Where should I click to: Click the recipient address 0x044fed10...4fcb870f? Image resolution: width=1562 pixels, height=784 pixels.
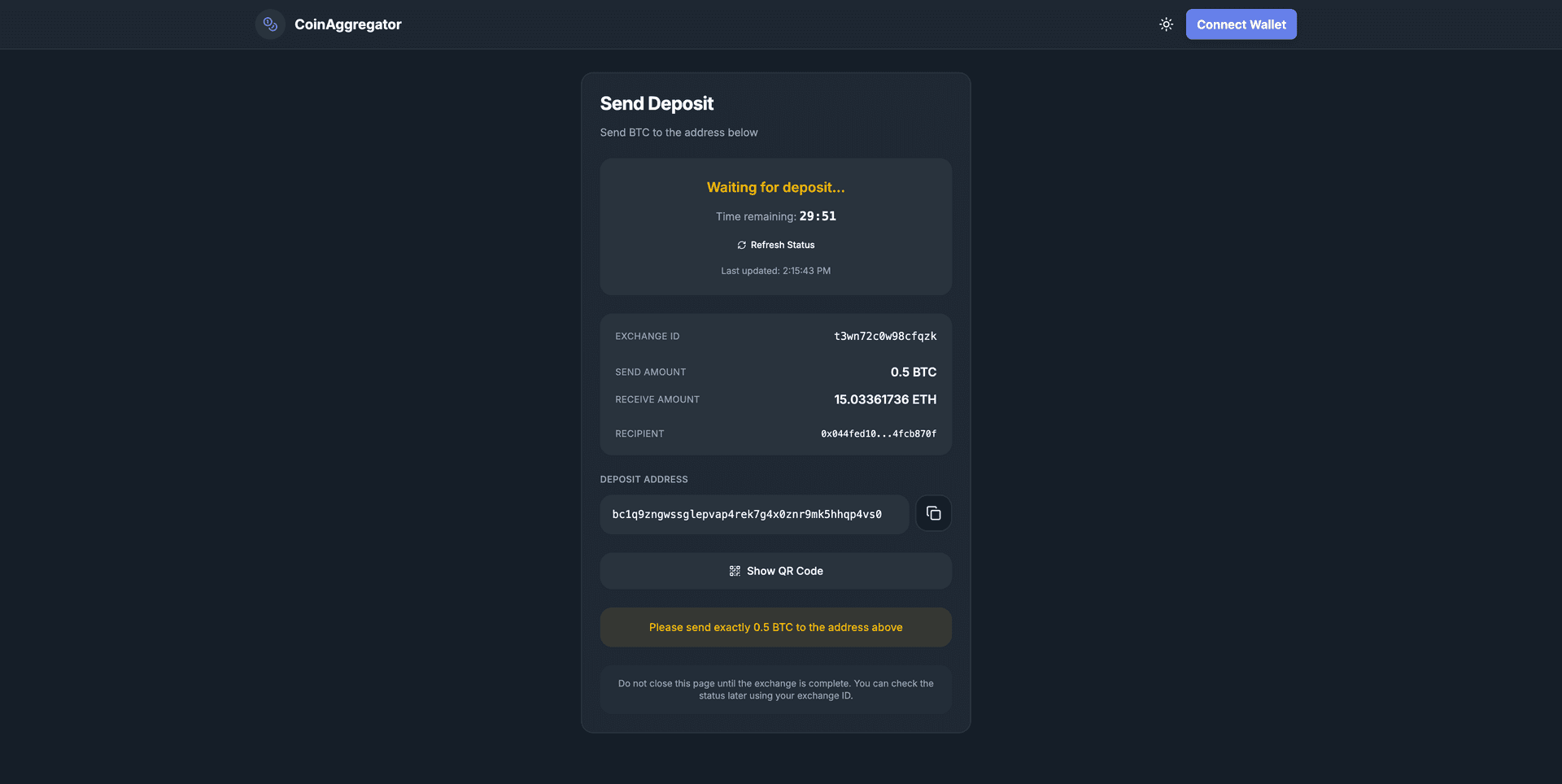pyautogui.click(x=878, y=433)
